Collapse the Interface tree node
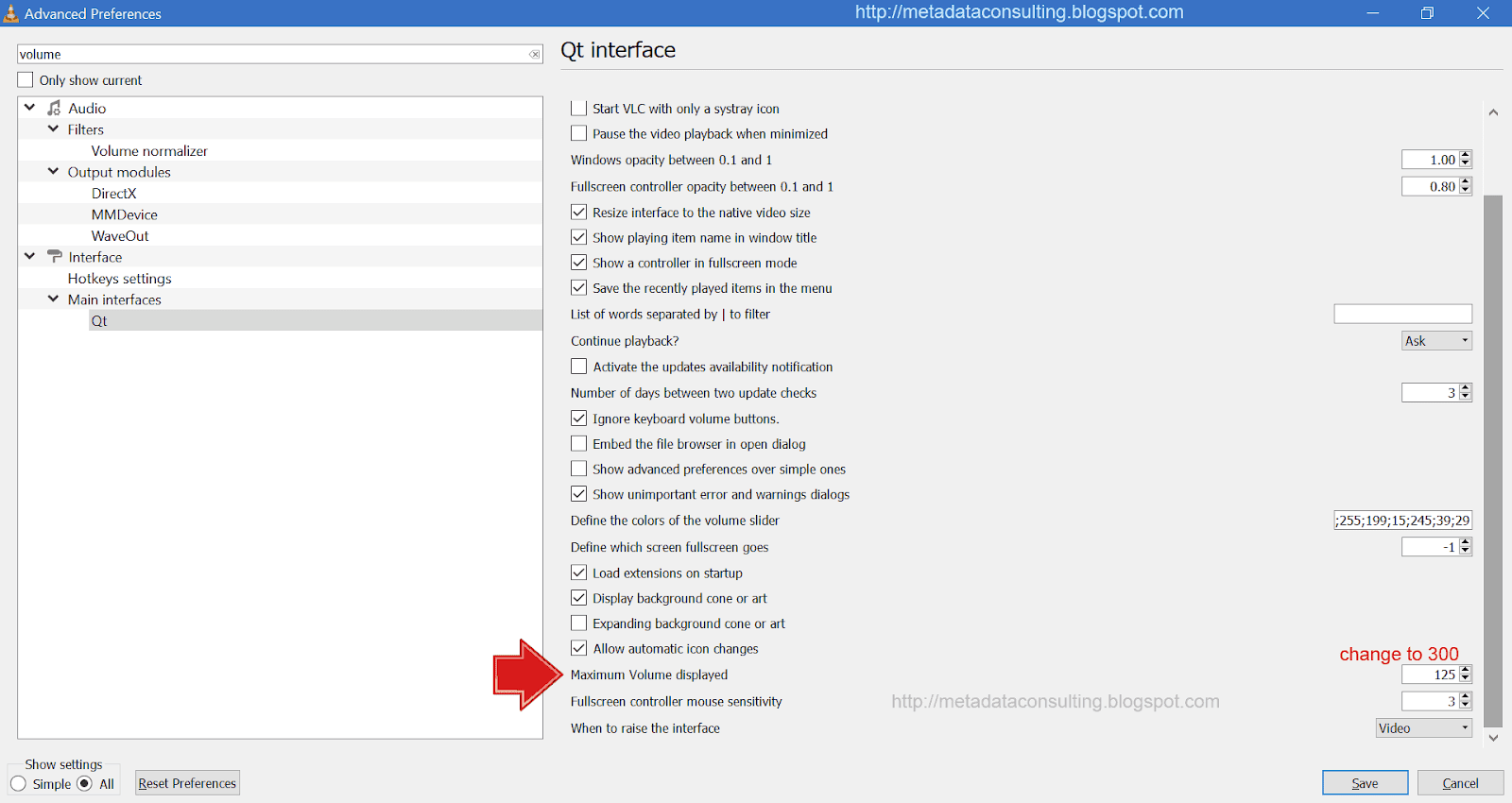The height and width of the screenshot is (803, 1512). 29,256
